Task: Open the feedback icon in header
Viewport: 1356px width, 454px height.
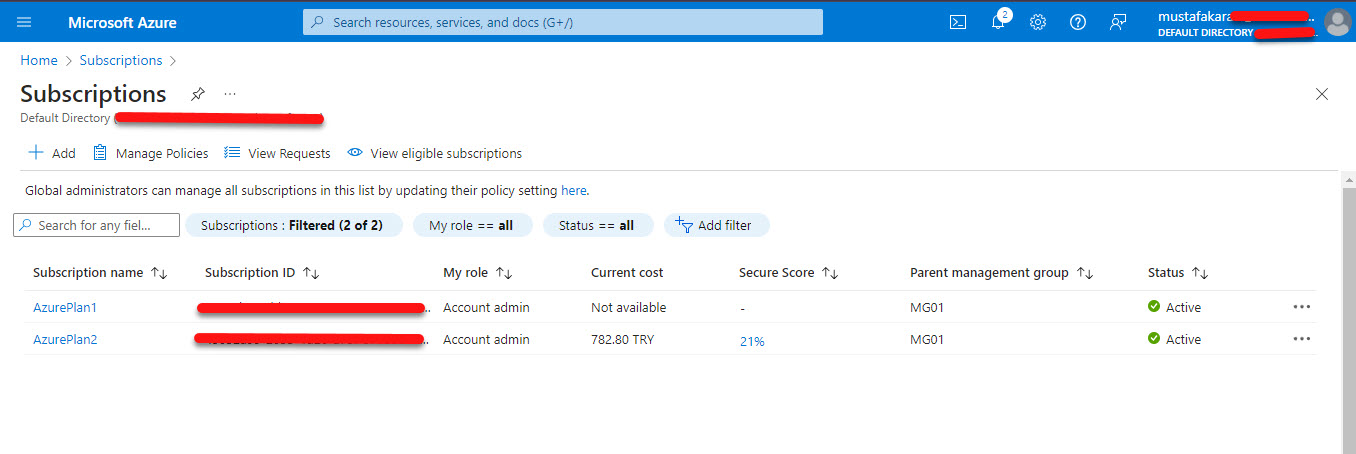Action: pyautogui.click(x=1118, y=22)
